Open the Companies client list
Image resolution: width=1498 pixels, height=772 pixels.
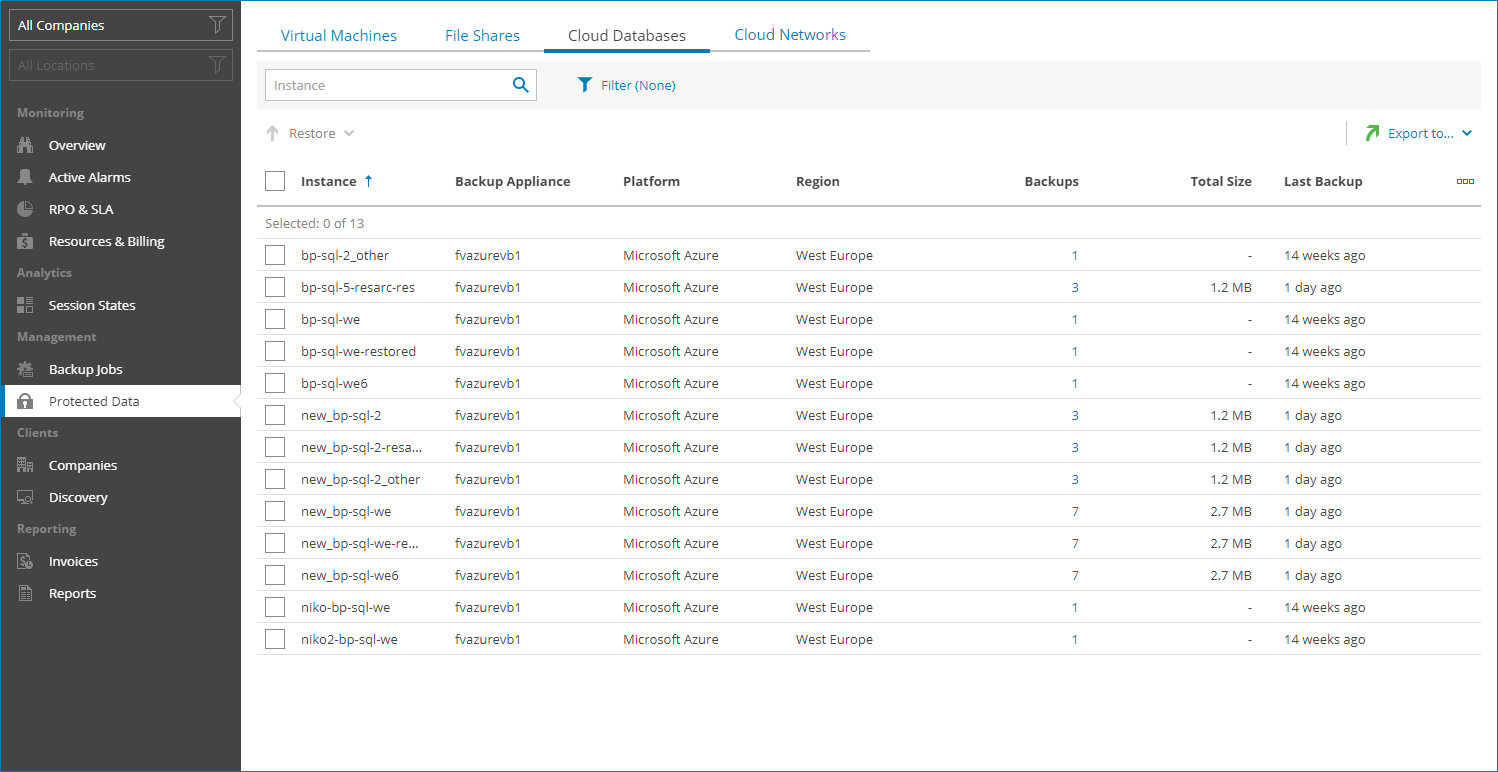point(81,465)
